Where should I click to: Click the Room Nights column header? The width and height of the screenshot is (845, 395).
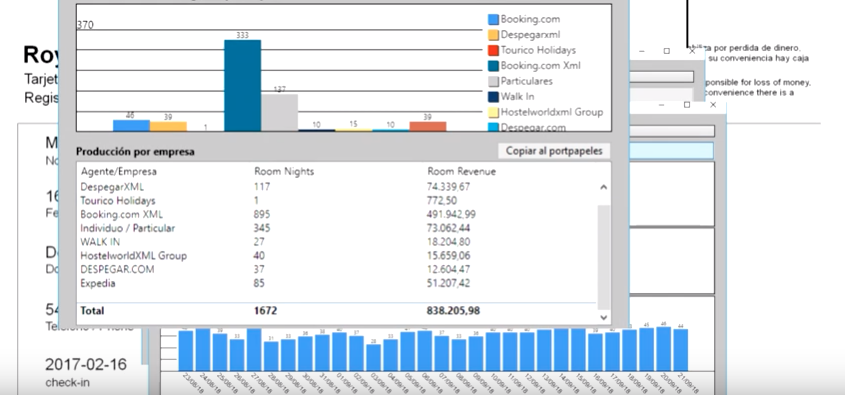(x=284, y=172)
